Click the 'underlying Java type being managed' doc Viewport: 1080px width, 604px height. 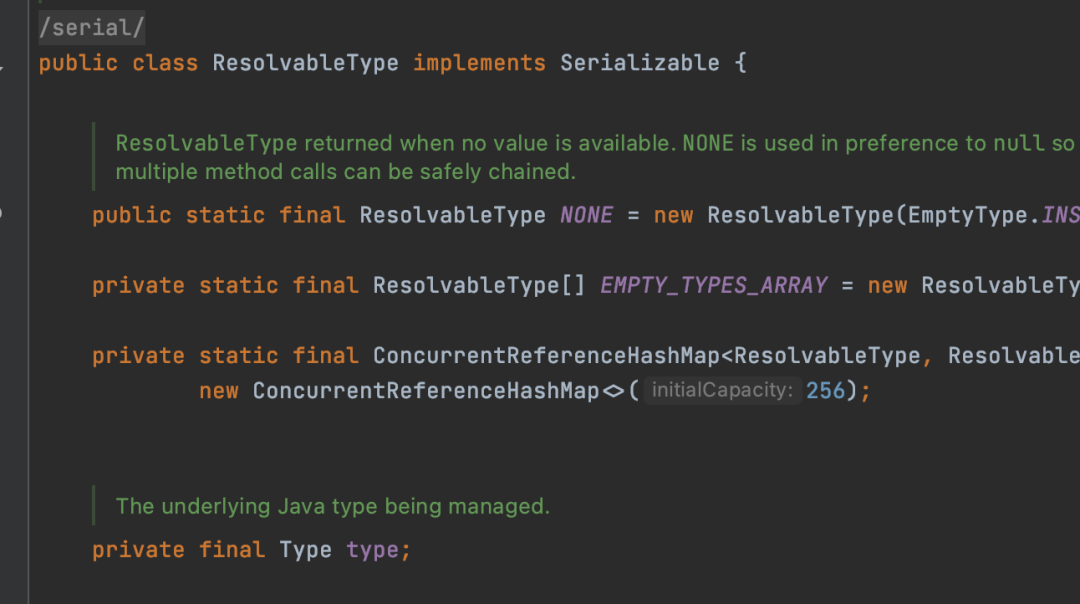tap(333, 506)
